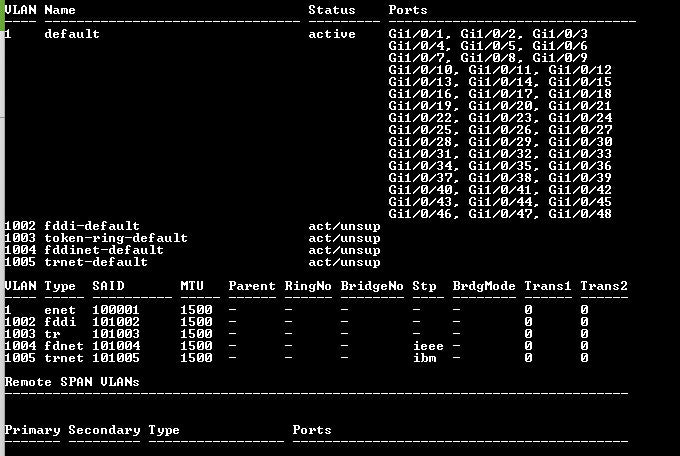Click the 'default' VLAN name
Screen dimensions: 680x456
[x=72, y=34]
